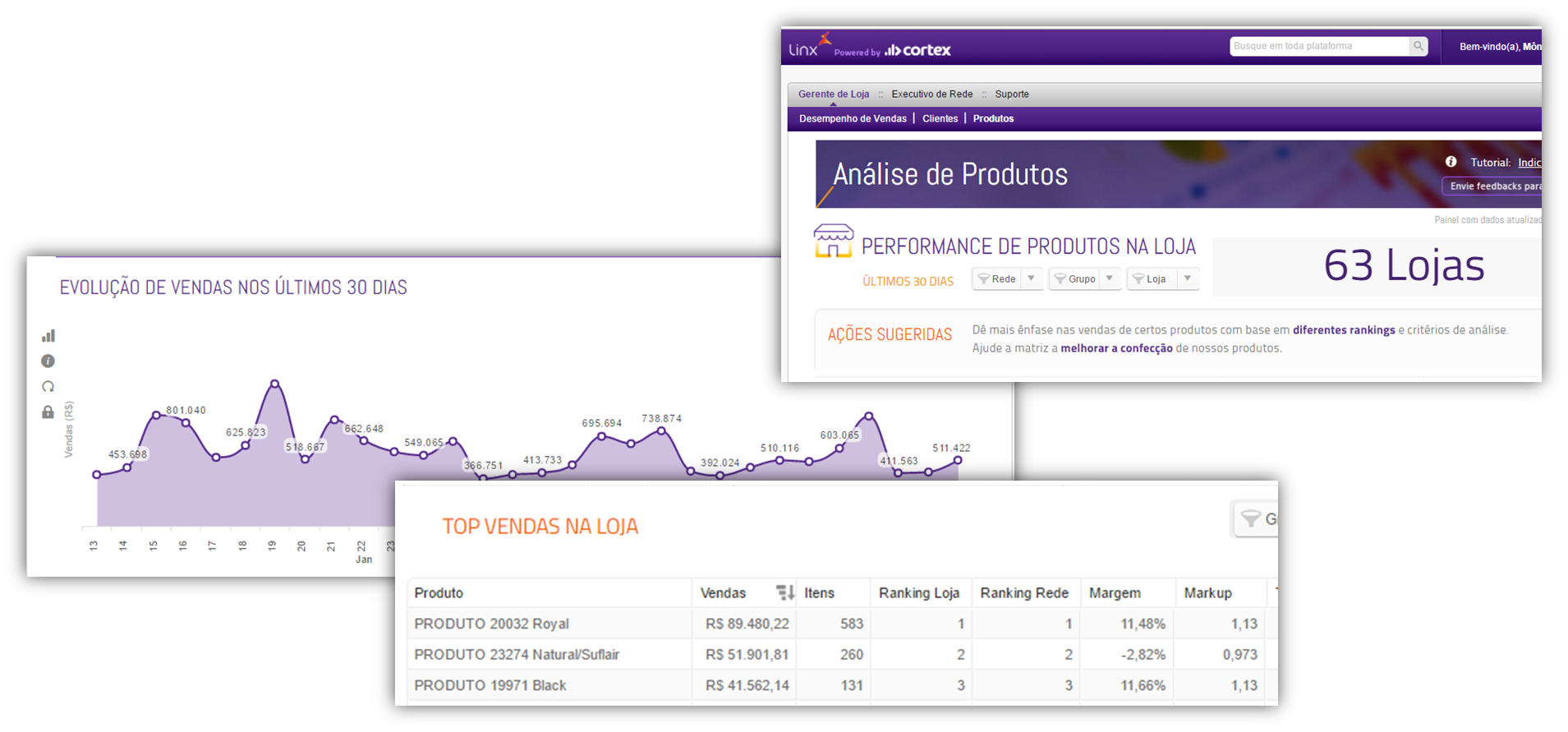
Task: Click the R$ 41.562,14 sales value
Action: 747,685
